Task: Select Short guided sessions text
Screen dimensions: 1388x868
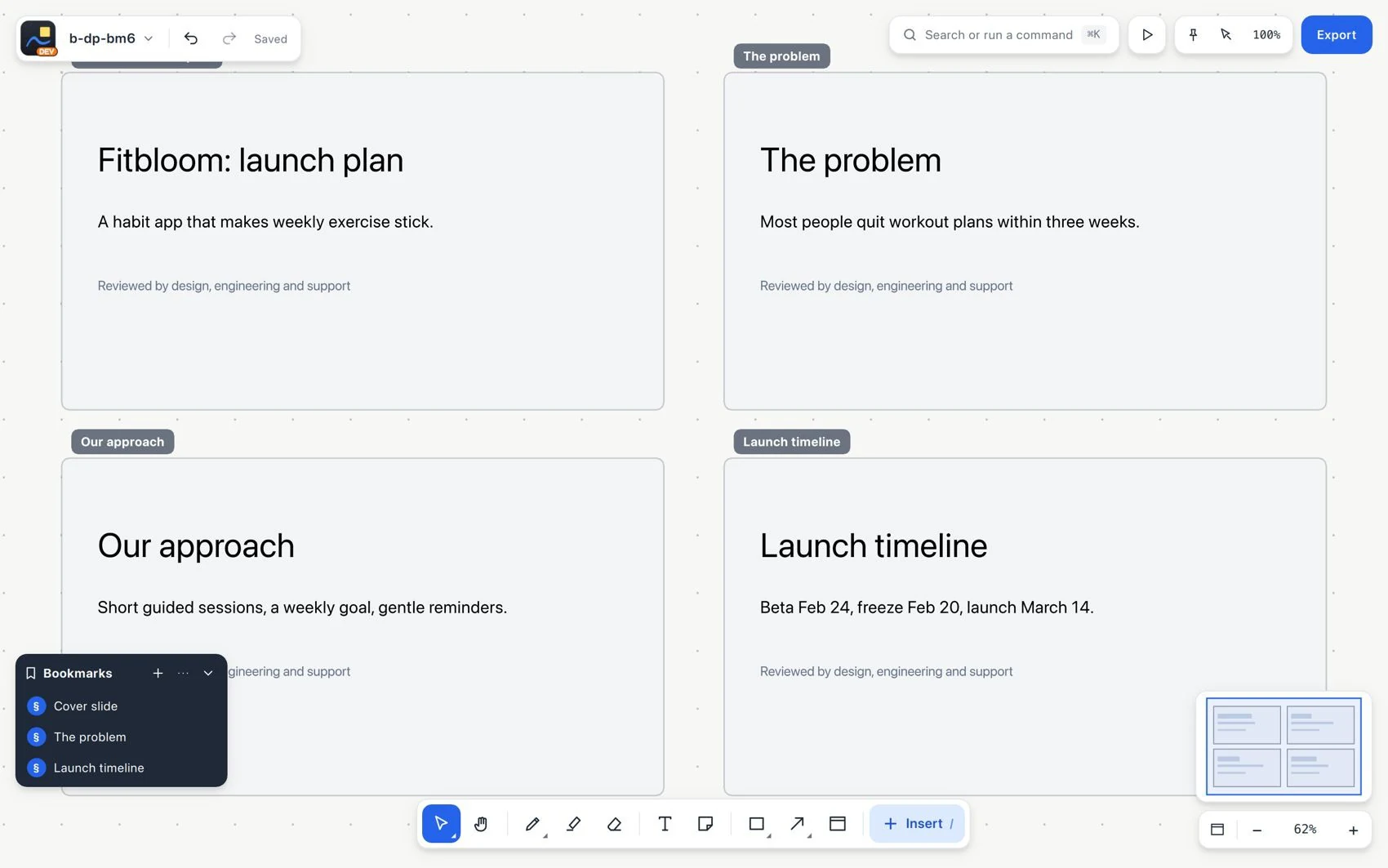Action: [302, 608]
